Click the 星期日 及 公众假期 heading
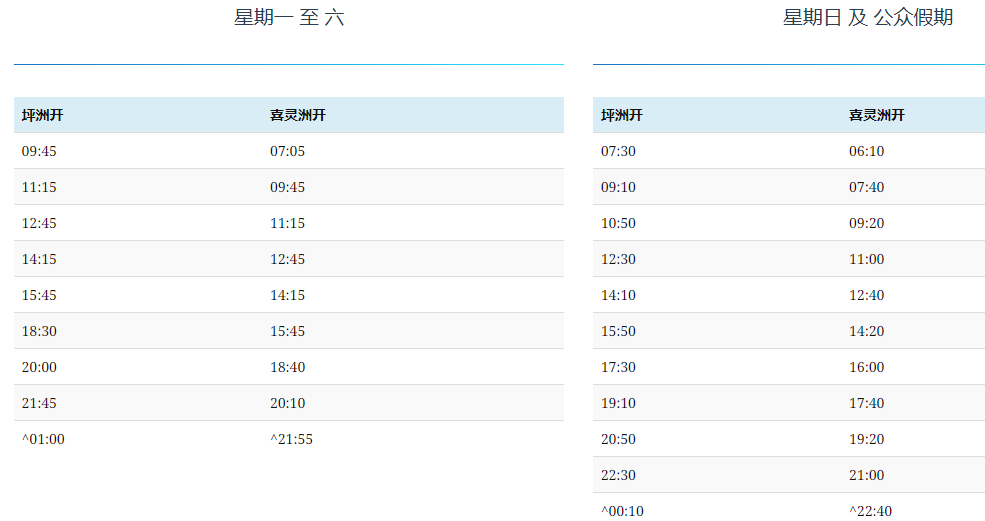The width and height of the screenshot is (985, 521). tap(867, 17)
